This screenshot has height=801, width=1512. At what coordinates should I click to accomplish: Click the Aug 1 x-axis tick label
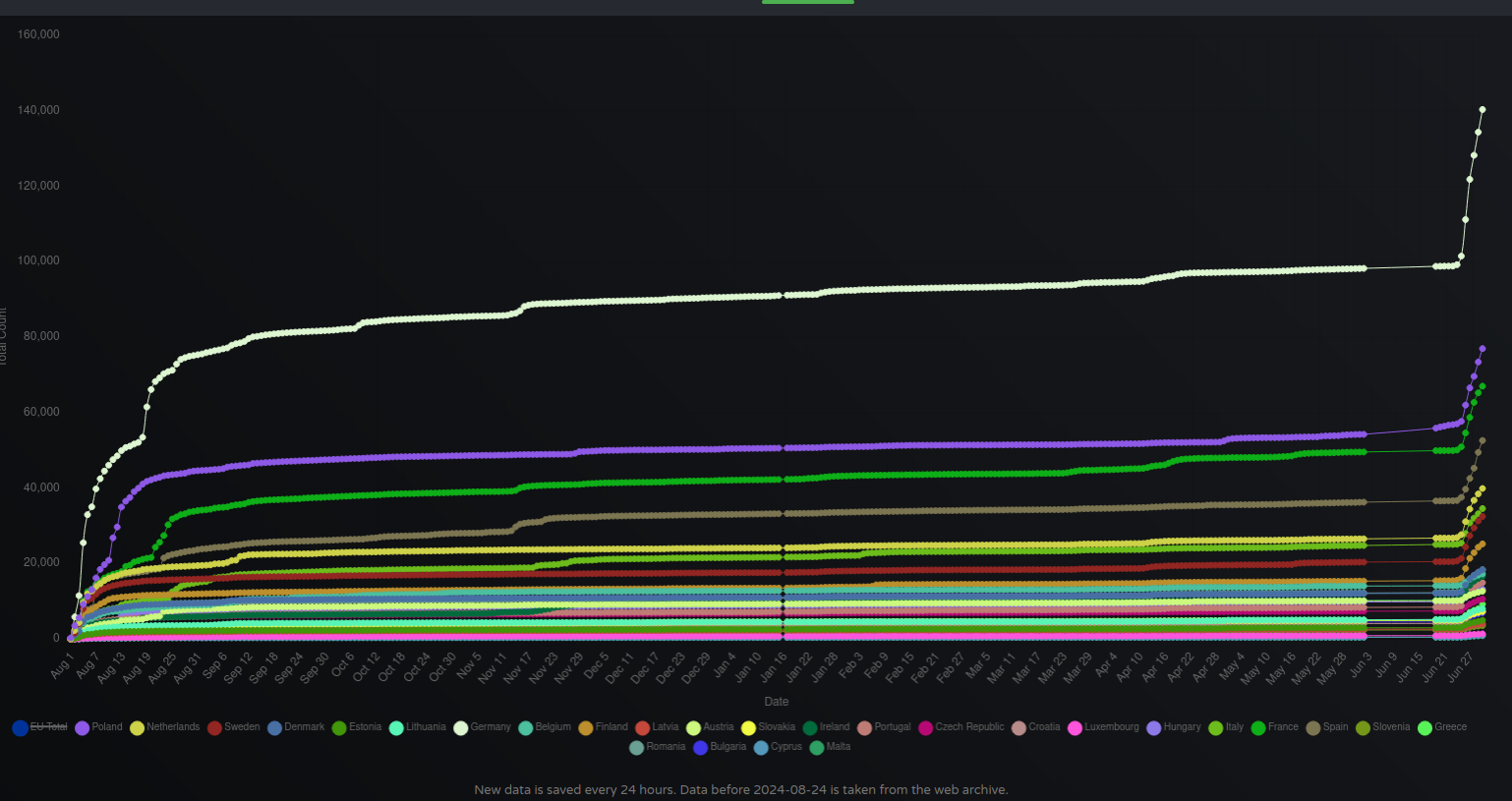(x=62, y=665)
